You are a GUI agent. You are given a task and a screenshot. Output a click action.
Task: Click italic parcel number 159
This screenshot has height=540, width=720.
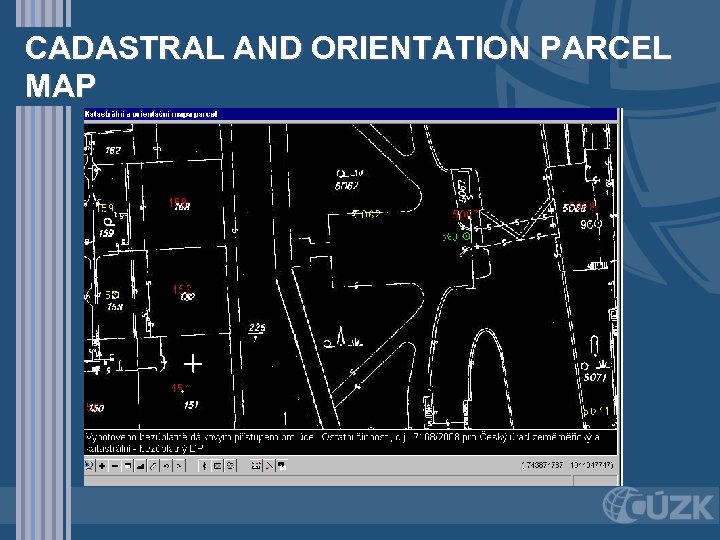coord(107,233)
